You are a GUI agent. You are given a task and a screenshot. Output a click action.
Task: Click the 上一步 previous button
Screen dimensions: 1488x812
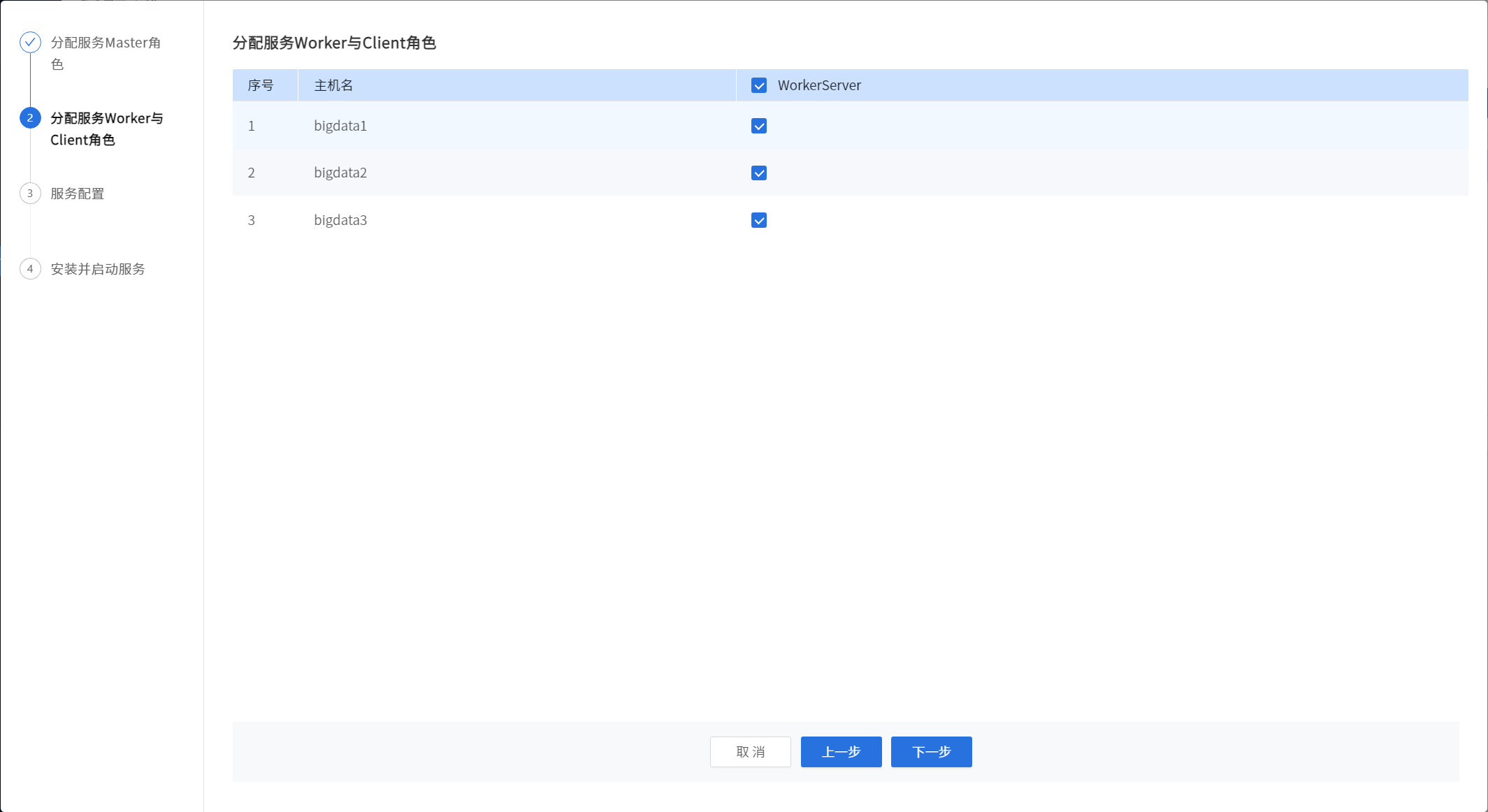[x=841, y=752]
